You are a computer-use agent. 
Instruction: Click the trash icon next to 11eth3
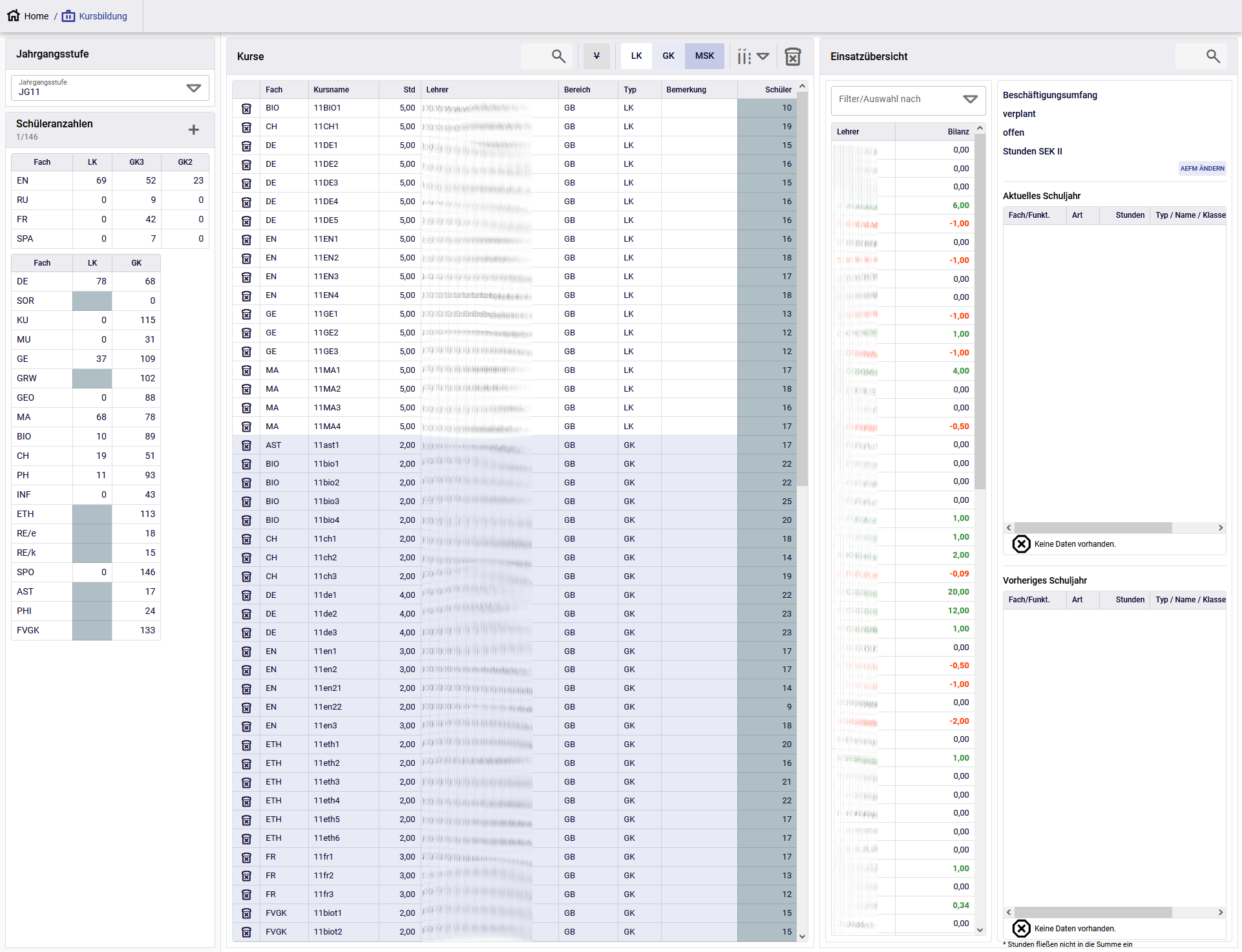pos(246,783)
